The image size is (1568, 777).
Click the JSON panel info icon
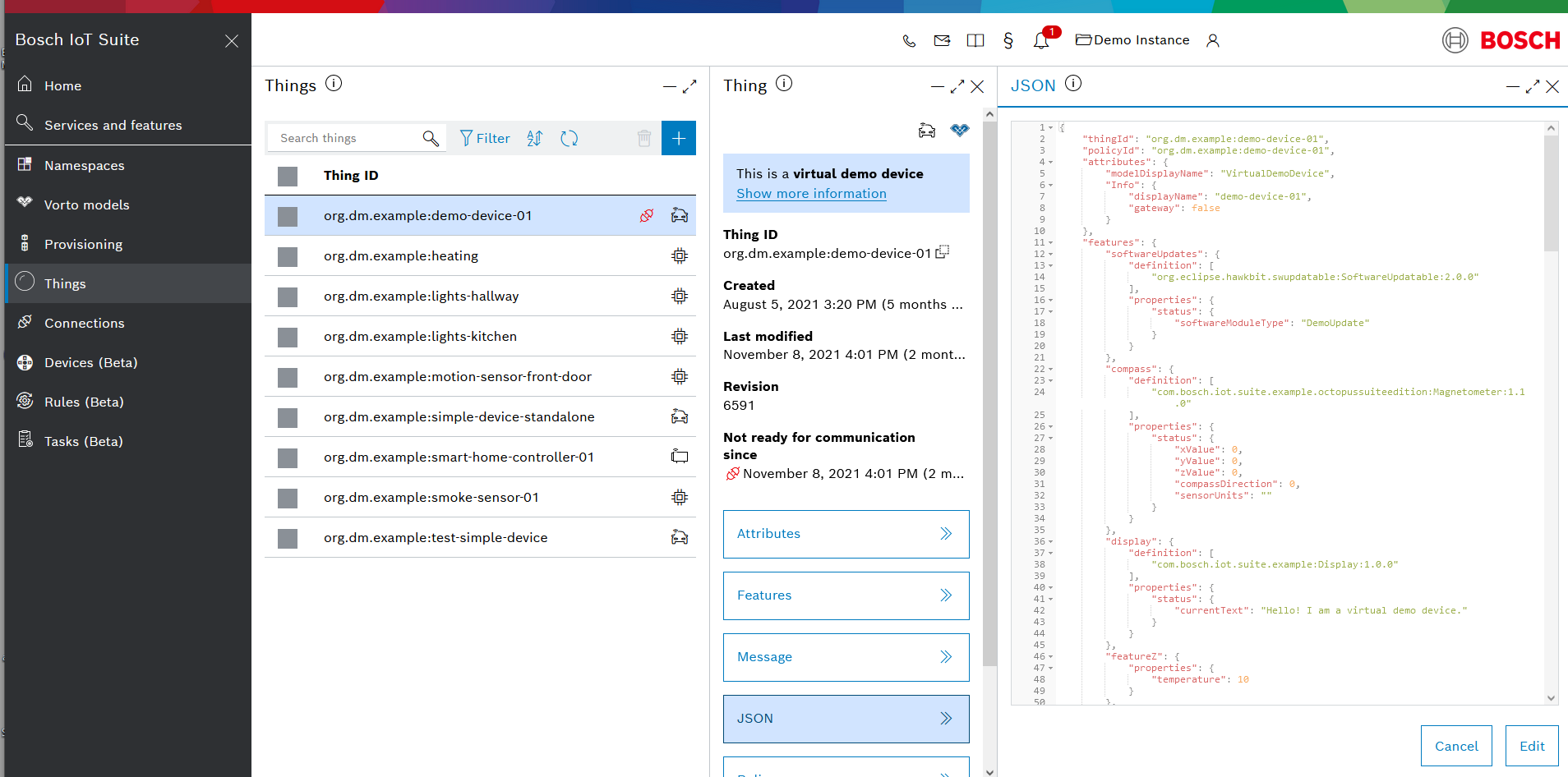tap(1073, 83)
